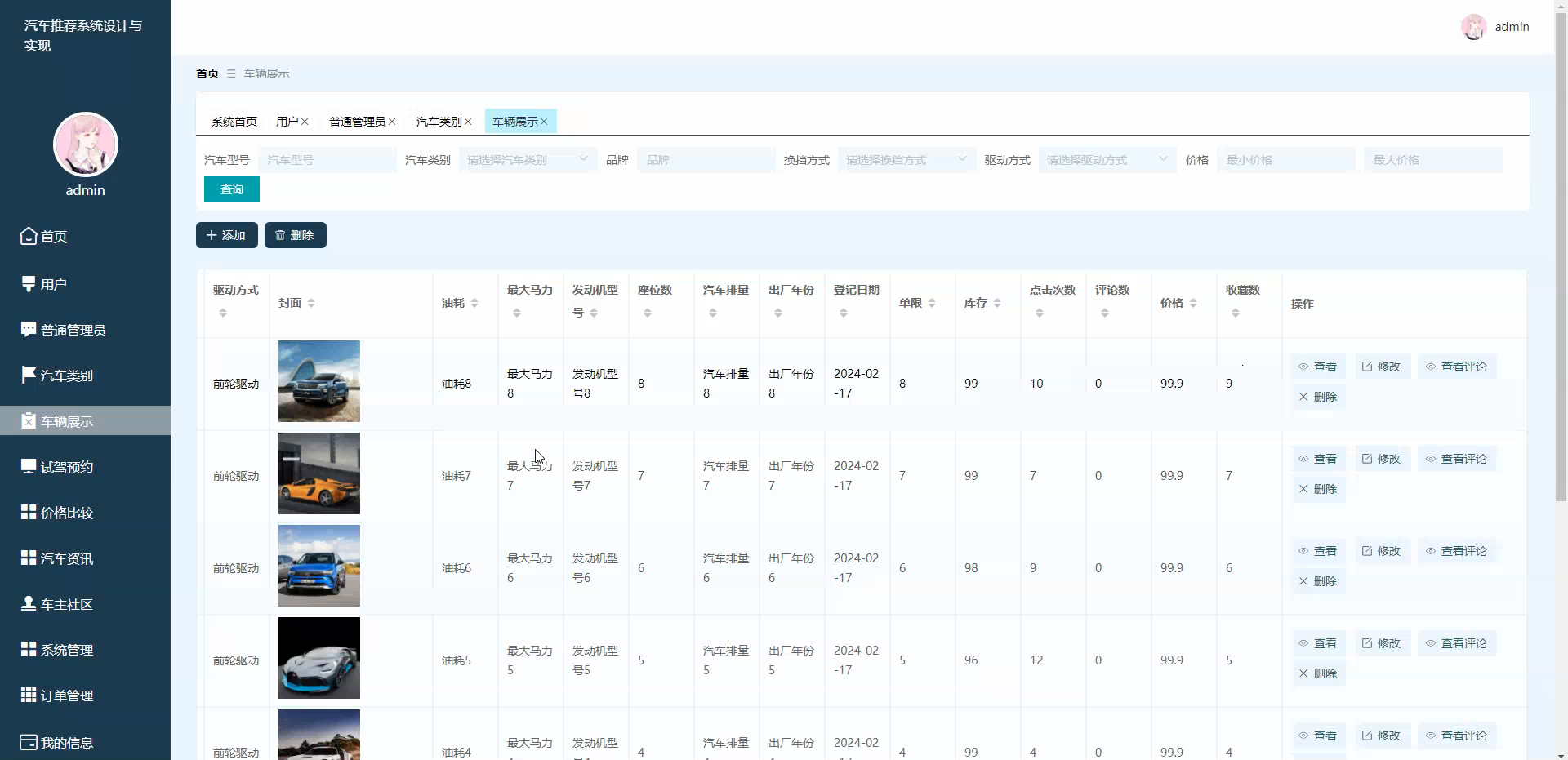Open the 用户 sidebar menu
Image resolution: width=1568 pixels, height=760 pixels.
85,284
